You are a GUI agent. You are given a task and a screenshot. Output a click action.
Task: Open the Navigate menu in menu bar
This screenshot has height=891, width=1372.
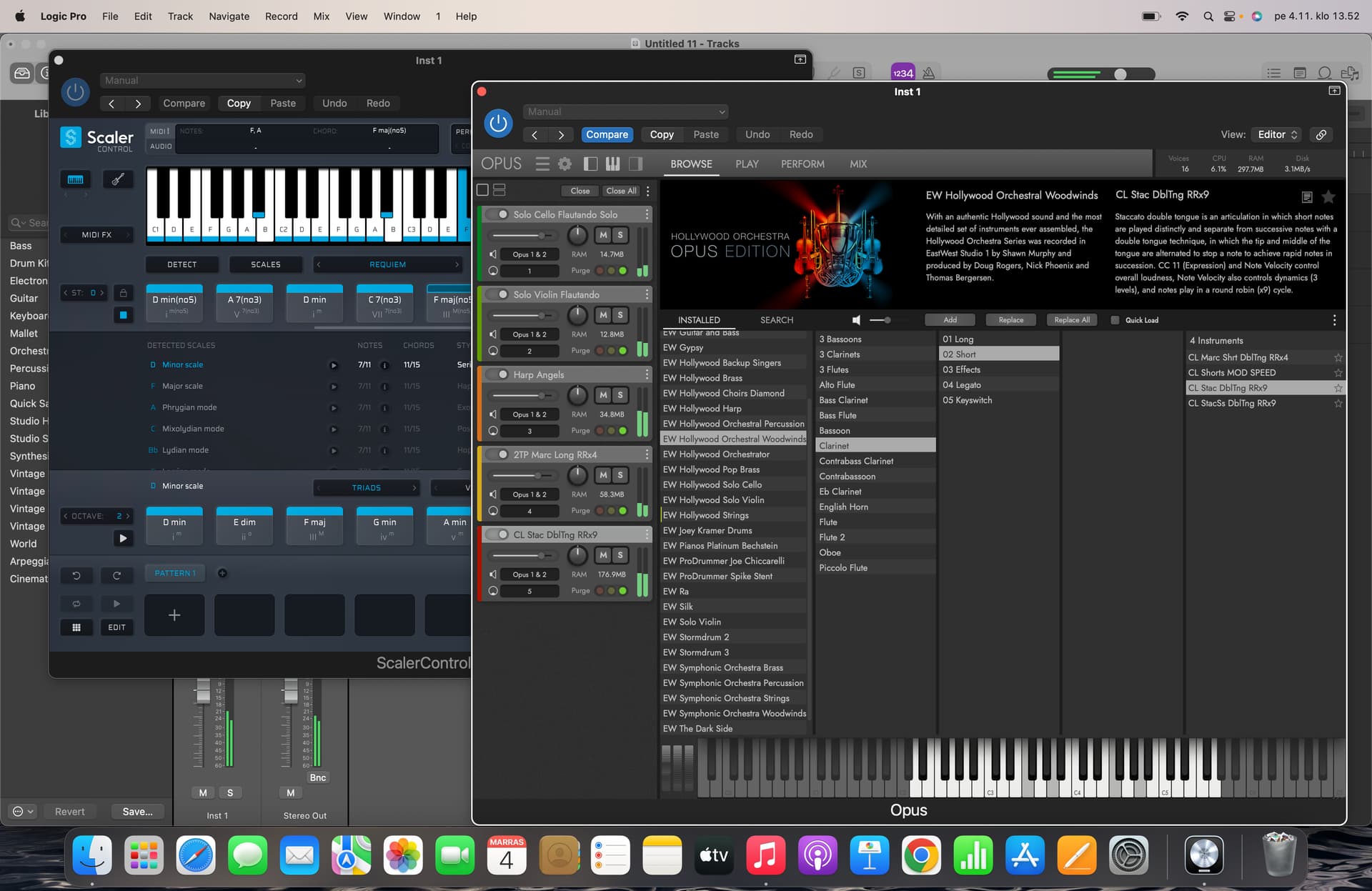[229, 16]
